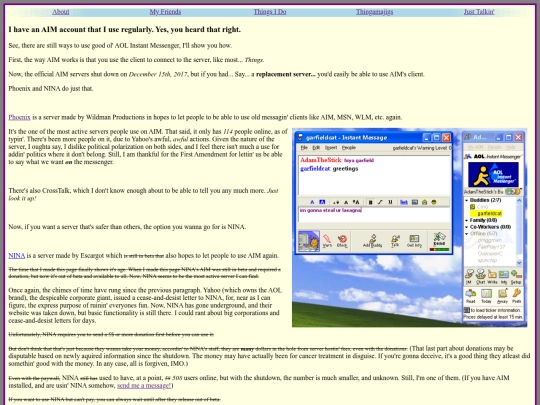
Task: Click the Warn icon in the IM window
Action: pyautogui.click(x=327, y=241)
